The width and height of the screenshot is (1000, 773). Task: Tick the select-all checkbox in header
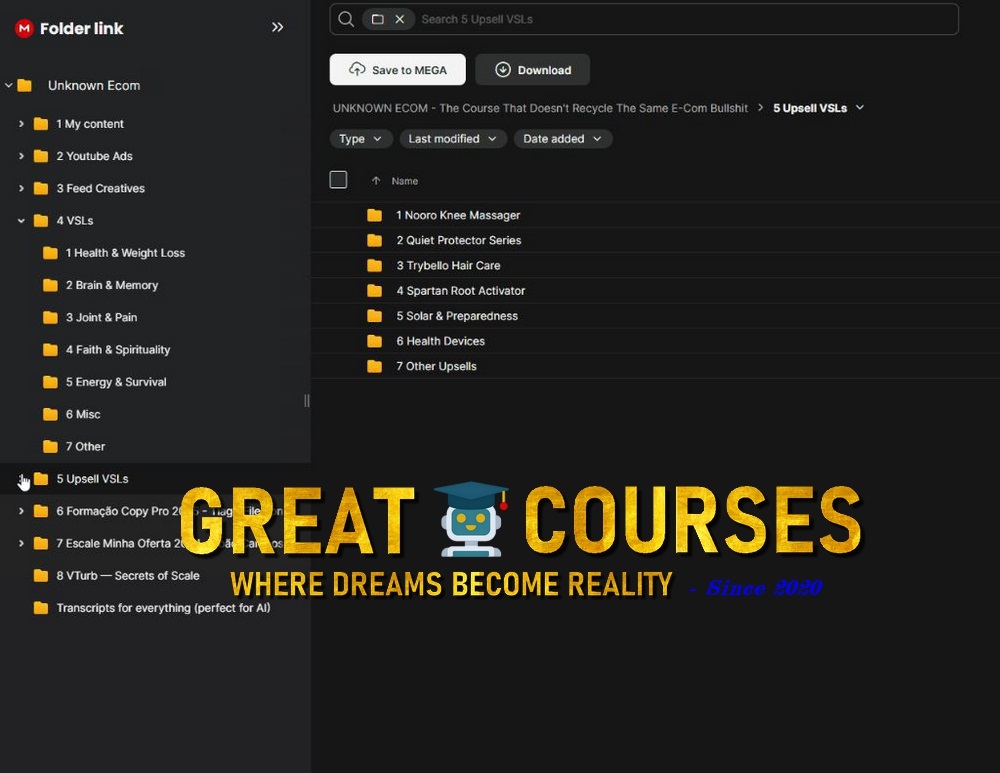pyautogui.click(x=338, y=180)
